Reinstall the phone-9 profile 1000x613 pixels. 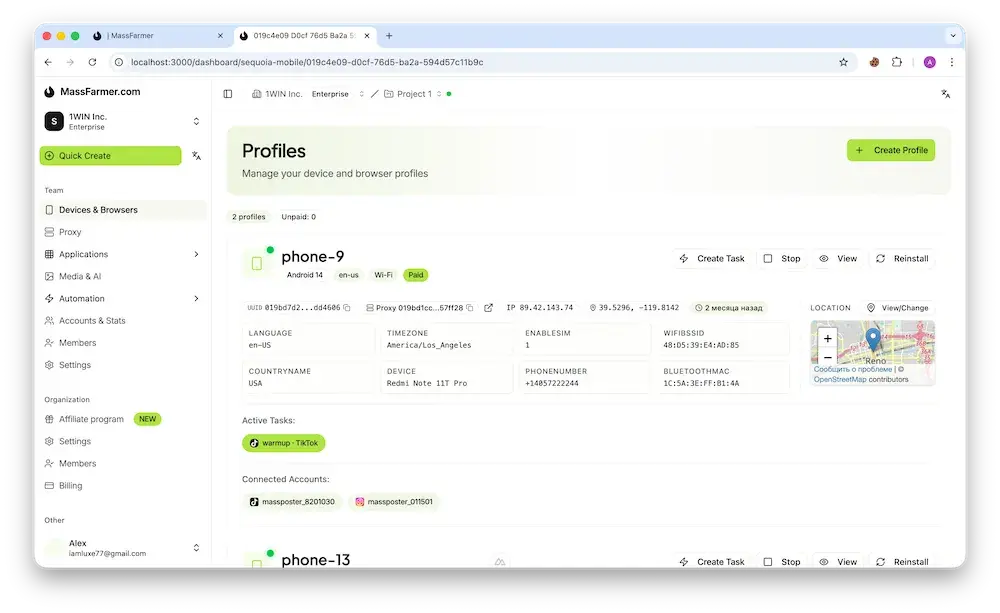[902, 258]
